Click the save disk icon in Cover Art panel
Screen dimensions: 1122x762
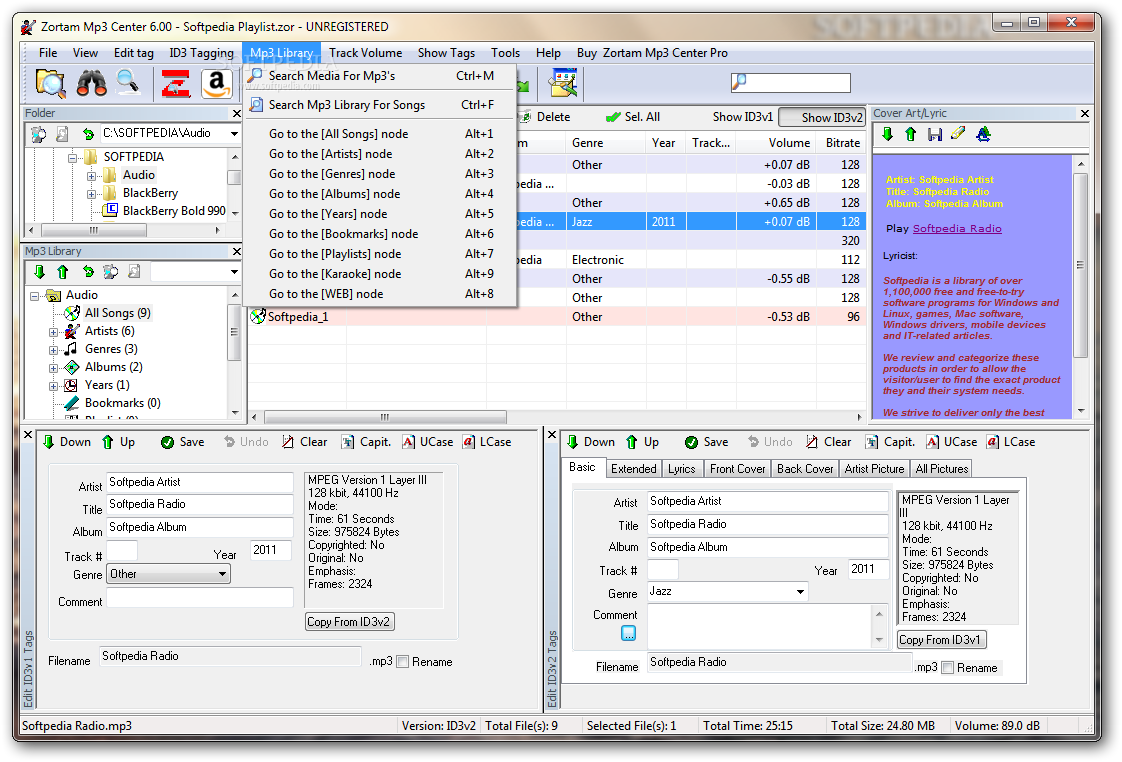click(x=935, y=134)
